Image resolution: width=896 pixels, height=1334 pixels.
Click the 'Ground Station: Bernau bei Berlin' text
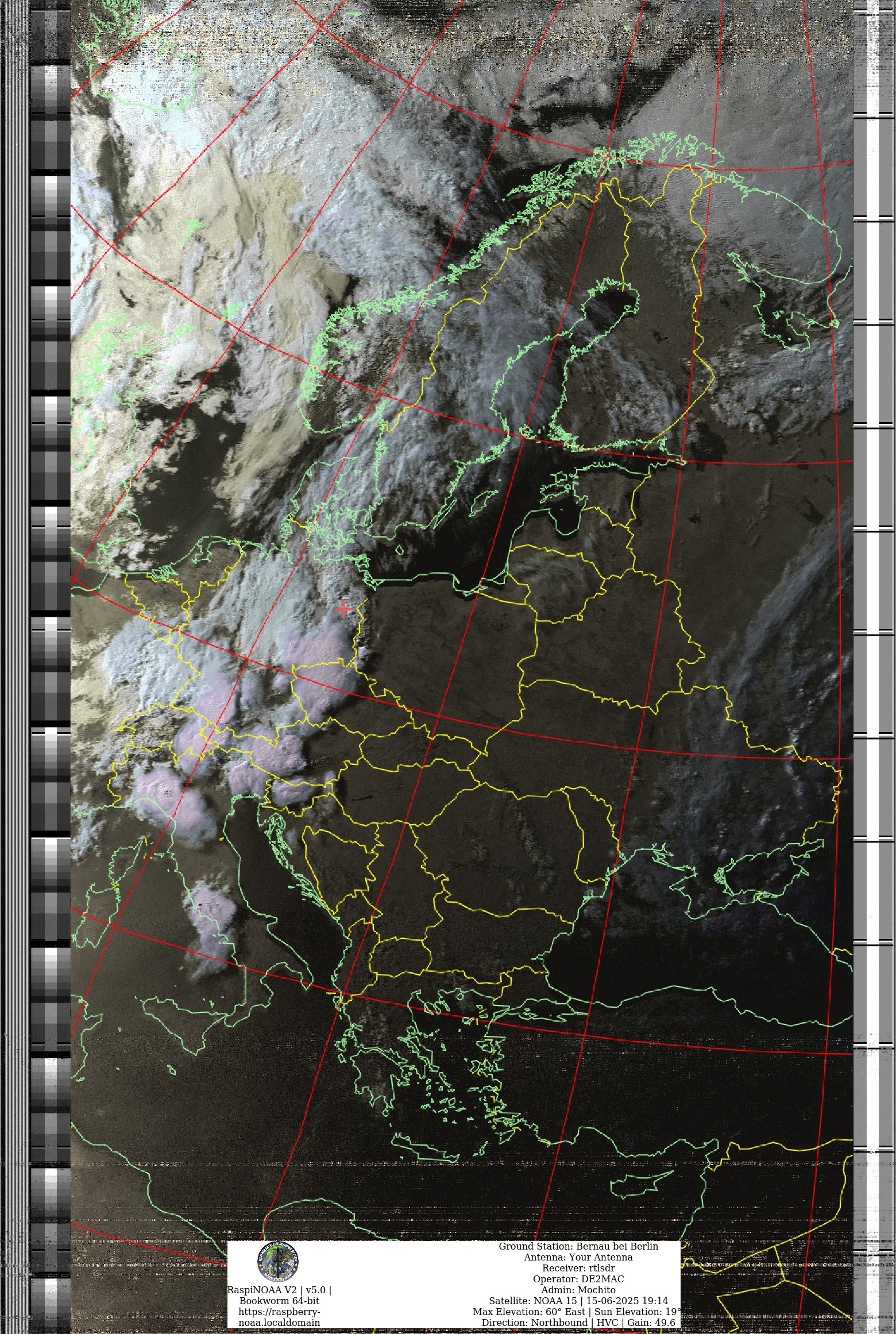[x=578, y=1246]
